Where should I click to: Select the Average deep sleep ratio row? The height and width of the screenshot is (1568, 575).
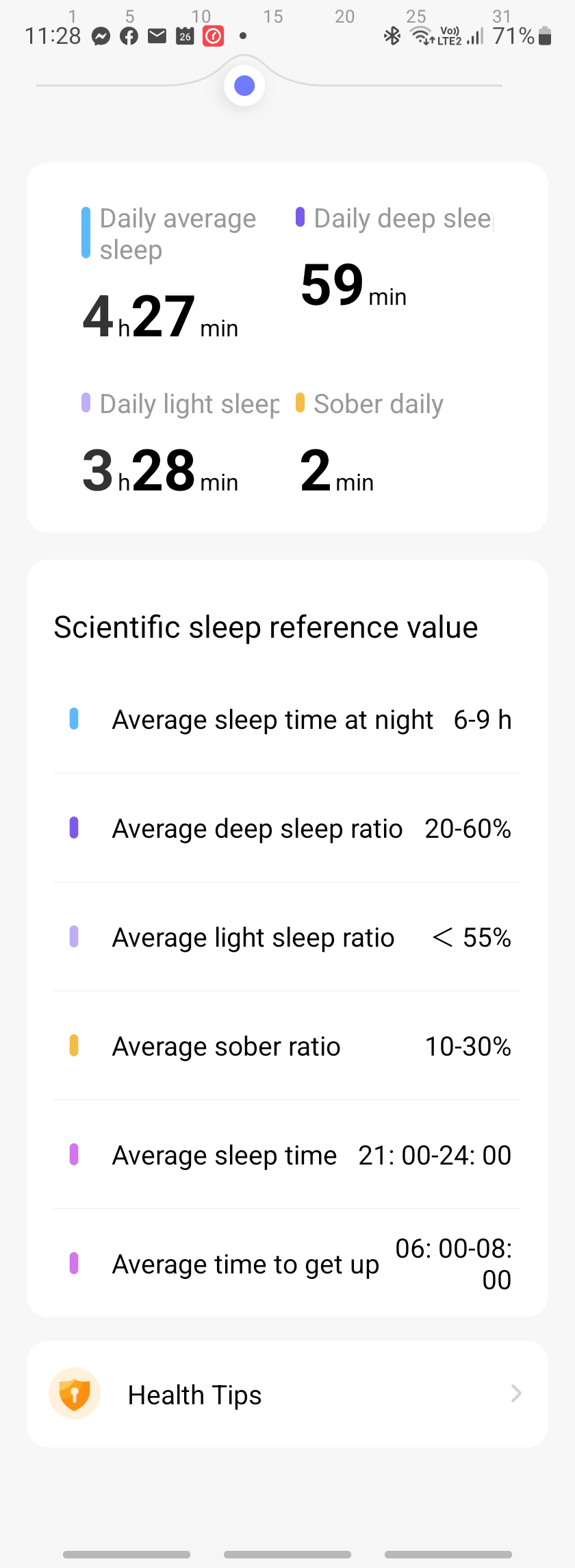coord(287,828)
